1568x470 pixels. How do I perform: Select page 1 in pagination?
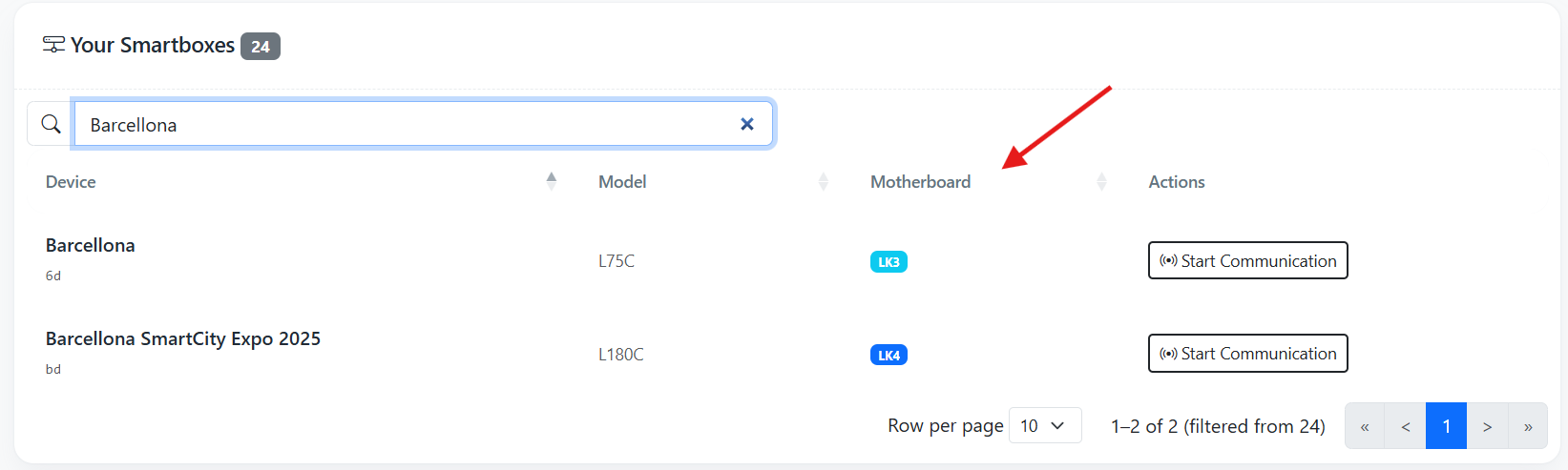point(1446,426)
